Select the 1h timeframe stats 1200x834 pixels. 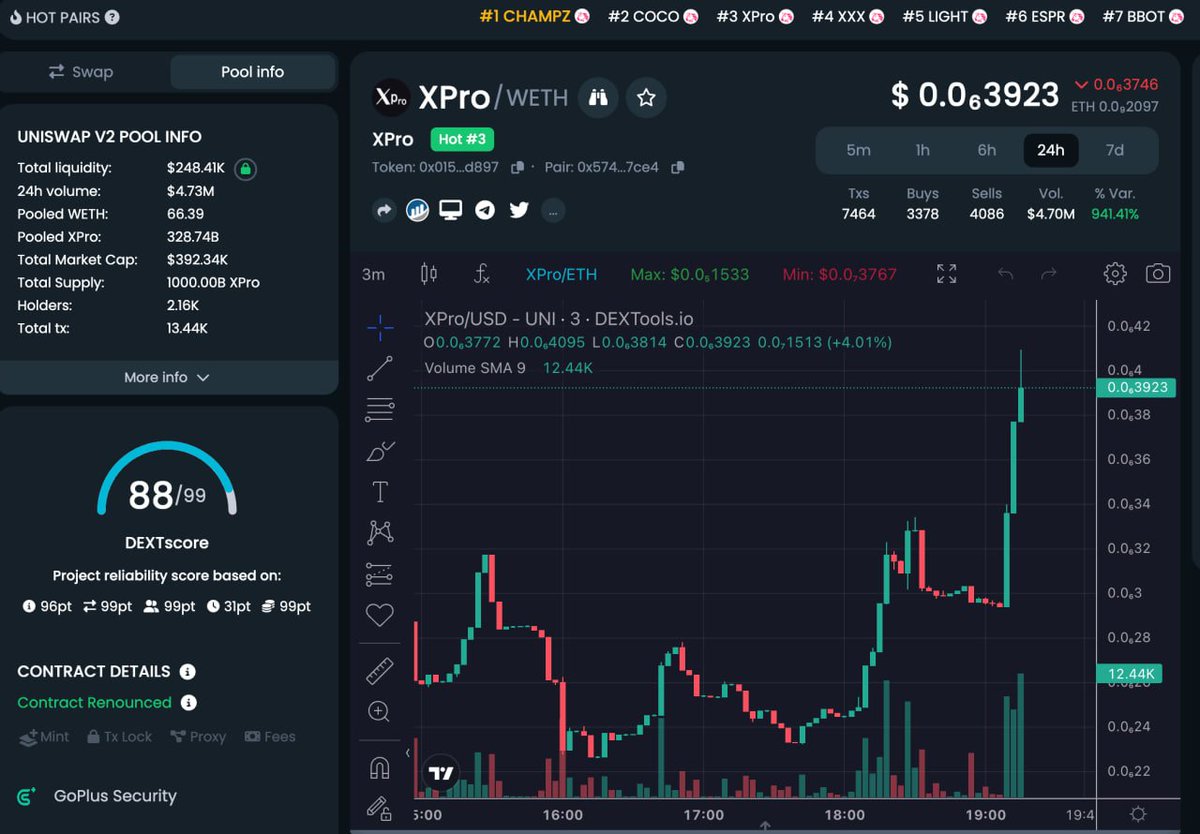(x=922, y=150)
